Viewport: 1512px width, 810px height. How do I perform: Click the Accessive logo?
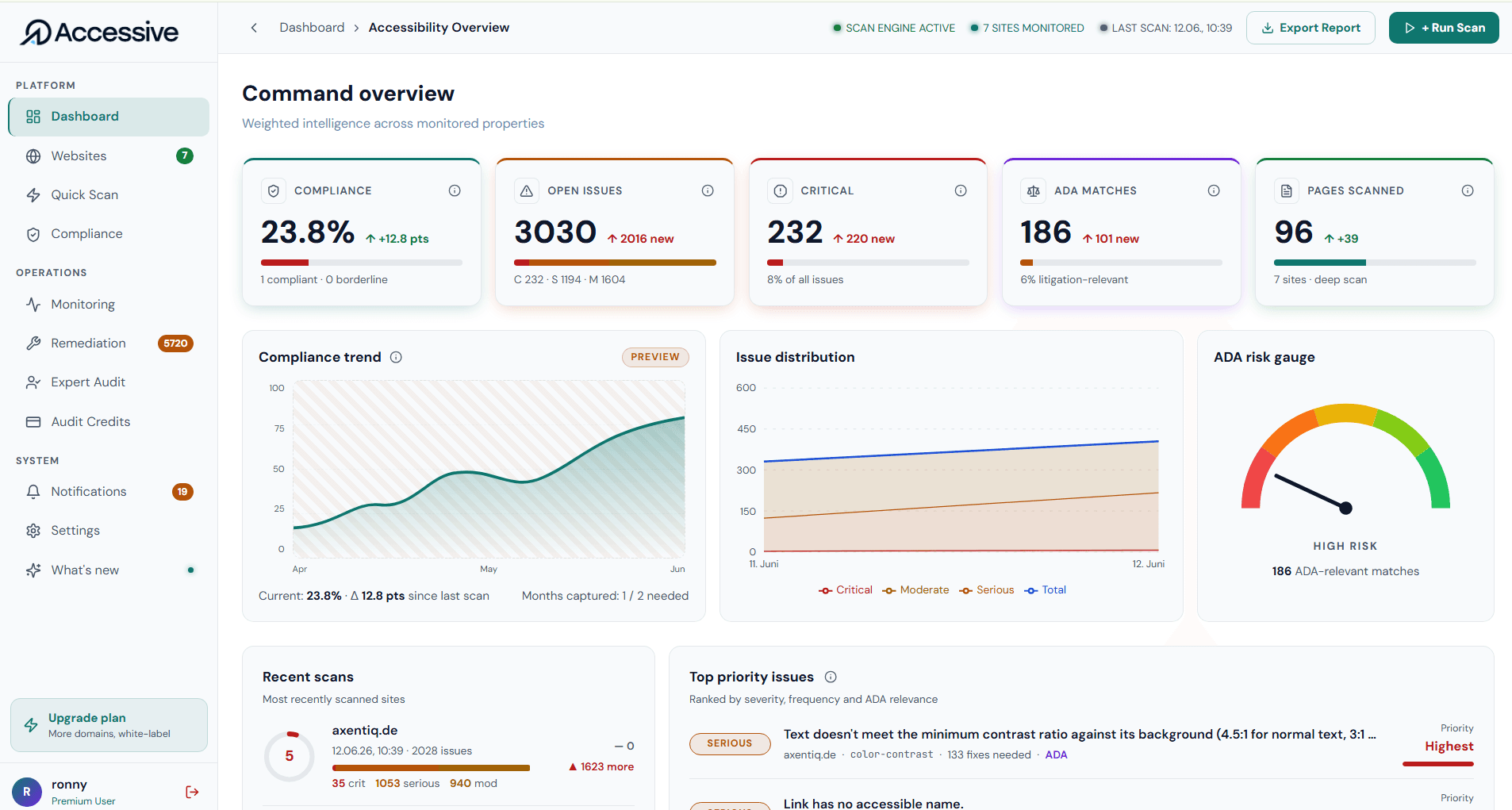click(x=99, y=32)
